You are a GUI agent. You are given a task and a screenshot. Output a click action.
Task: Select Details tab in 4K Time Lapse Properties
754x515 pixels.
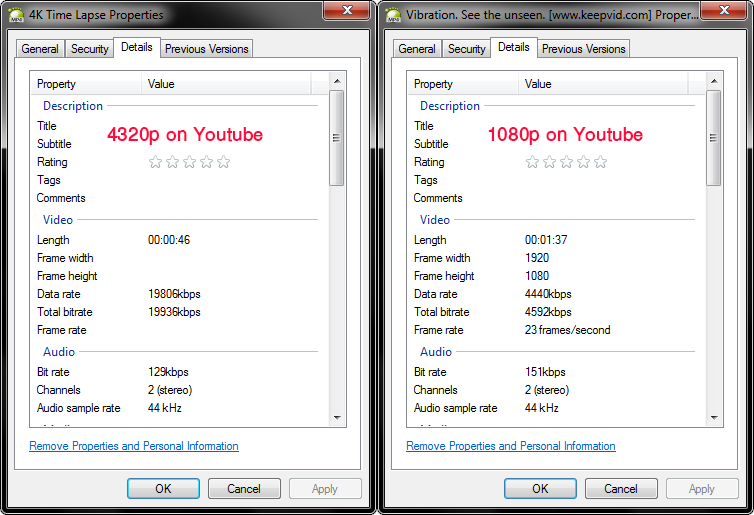pyautogui.click(x=137, y=47)
